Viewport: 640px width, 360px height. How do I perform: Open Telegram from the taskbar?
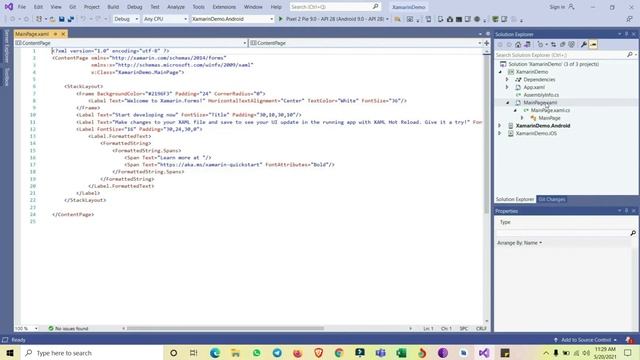(277, 353)
